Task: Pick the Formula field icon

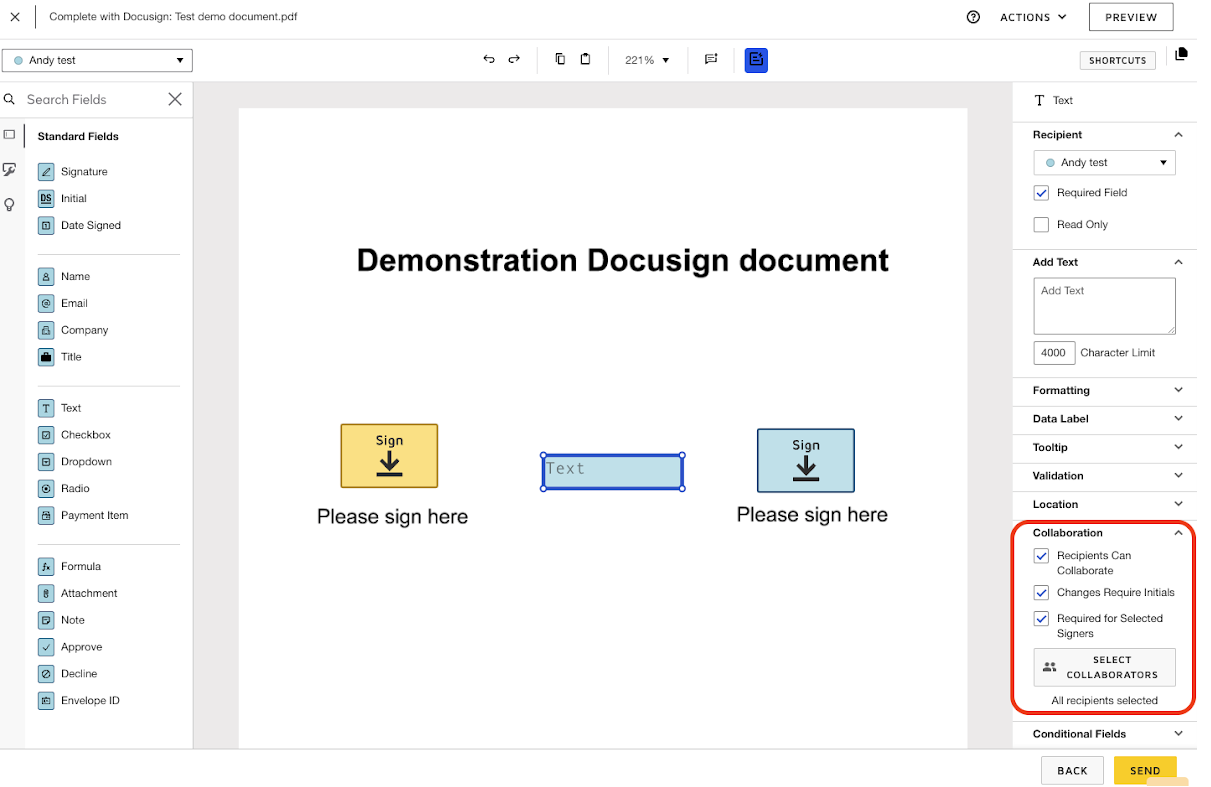Action: tap(46, 567)
